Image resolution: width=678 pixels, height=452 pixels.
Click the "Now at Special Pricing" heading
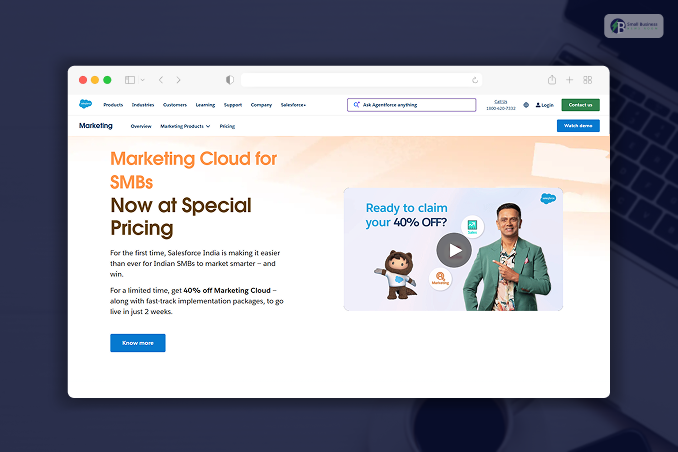pos(181,216)
